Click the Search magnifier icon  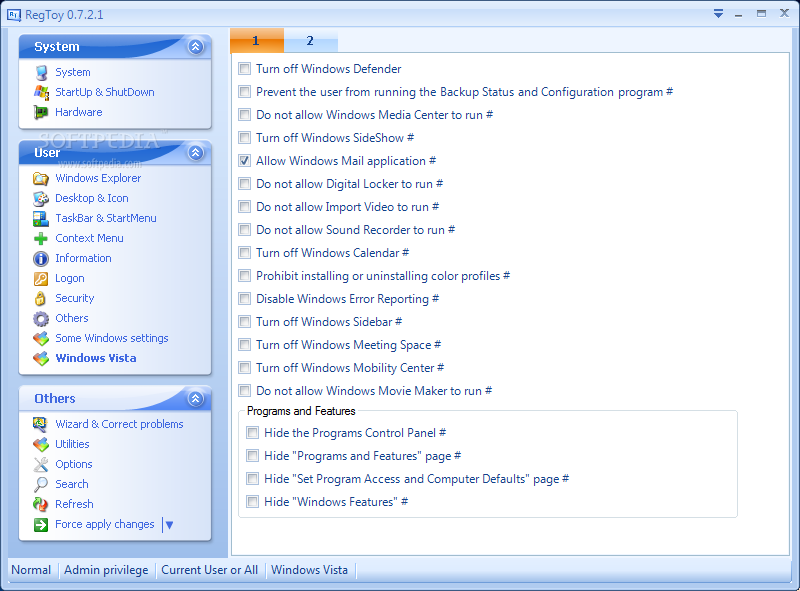41,484
